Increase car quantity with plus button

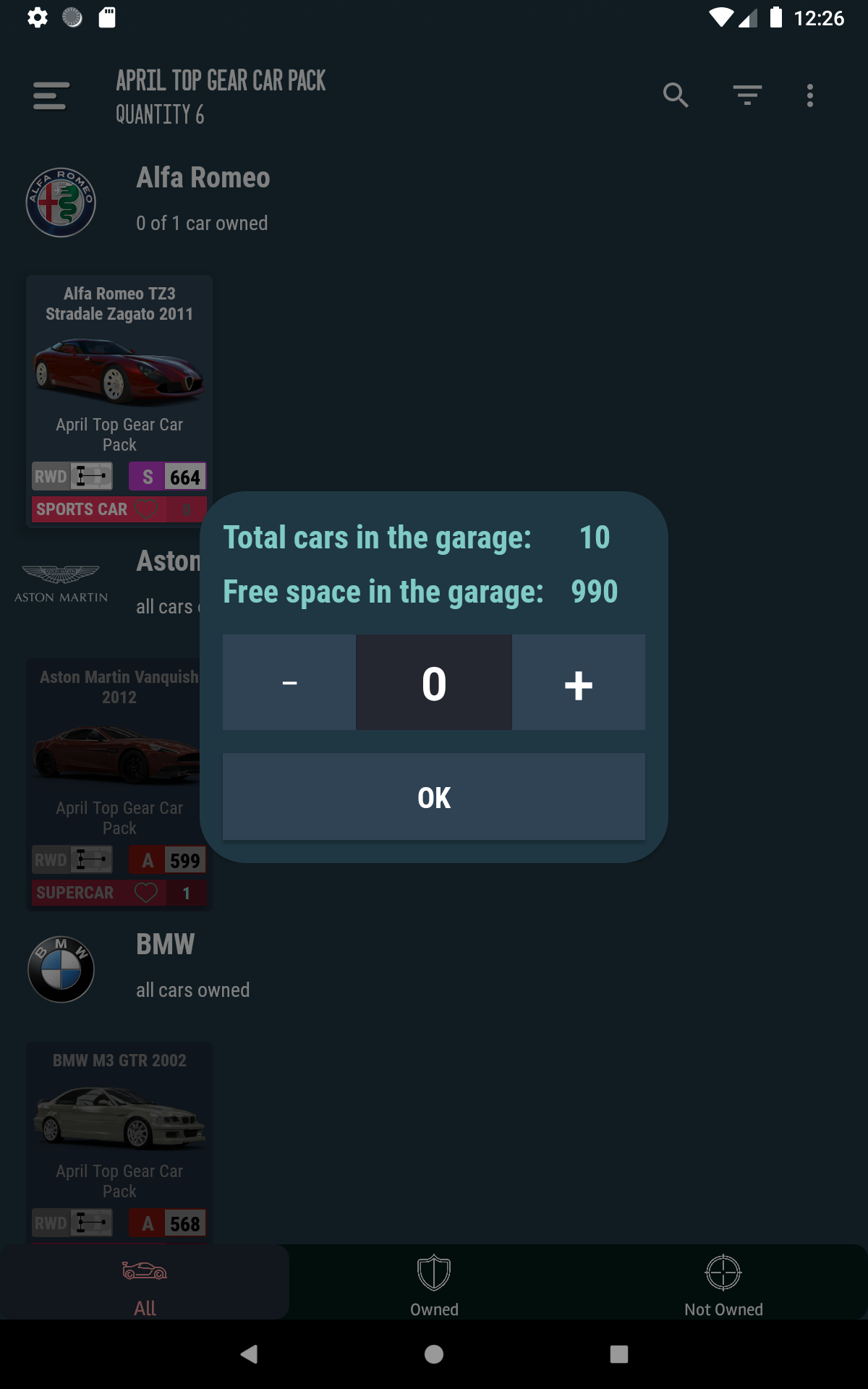point(579,682)
